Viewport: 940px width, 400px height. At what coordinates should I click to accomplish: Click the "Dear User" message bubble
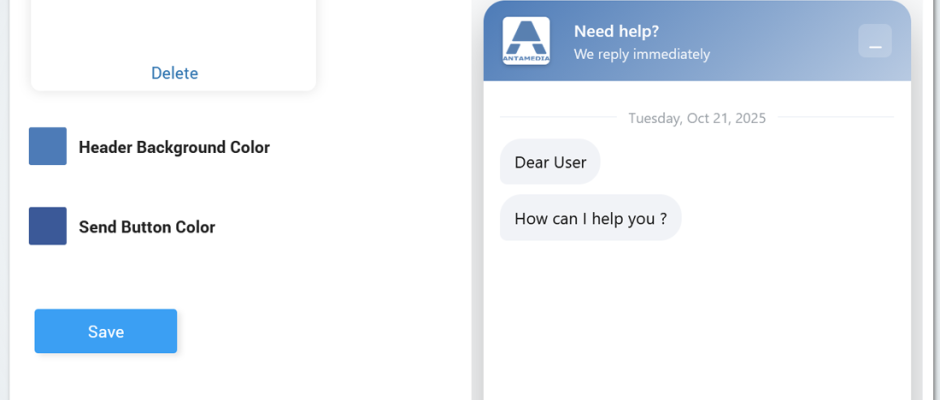(x=550, y=162)
